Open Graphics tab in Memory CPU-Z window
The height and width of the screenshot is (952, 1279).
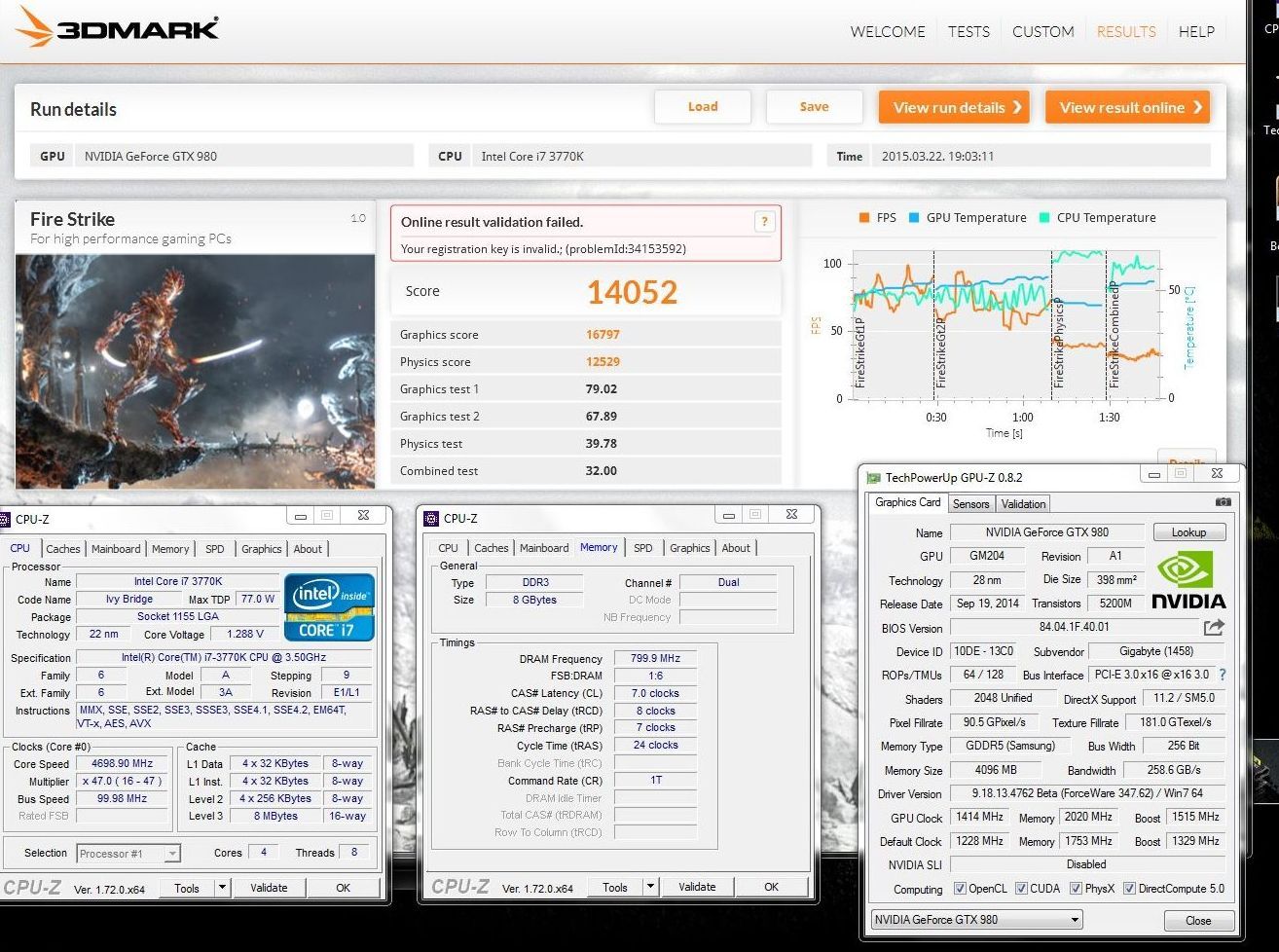(690, 548)
